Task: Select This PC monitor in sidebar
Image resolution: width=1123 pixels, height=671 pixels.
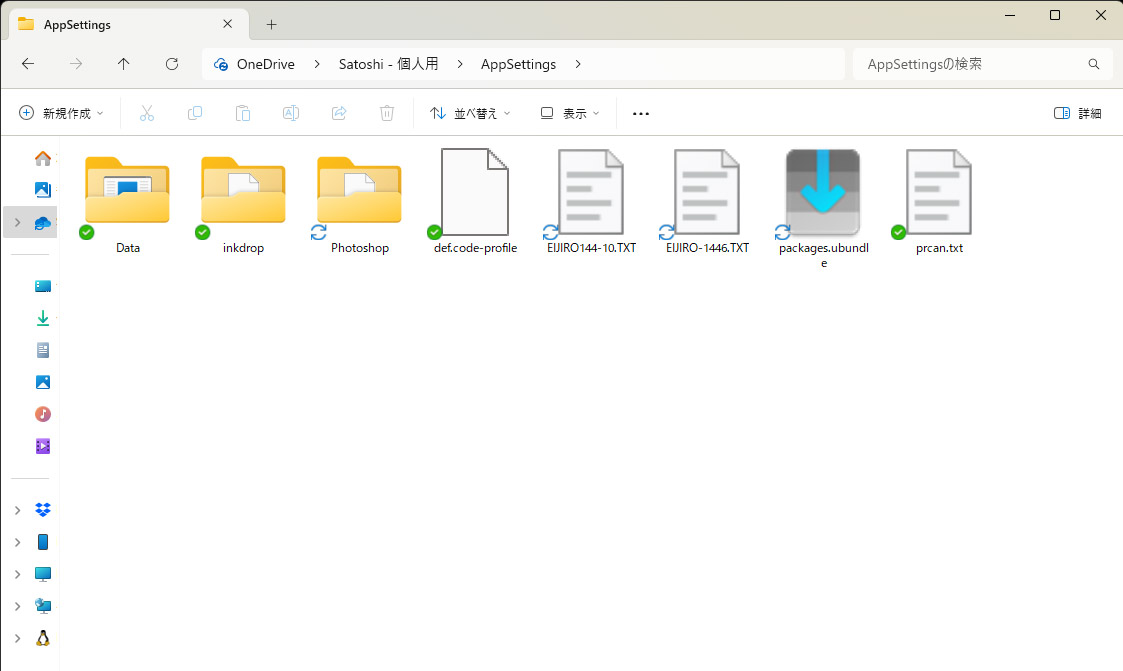Action: click(43, 574)
